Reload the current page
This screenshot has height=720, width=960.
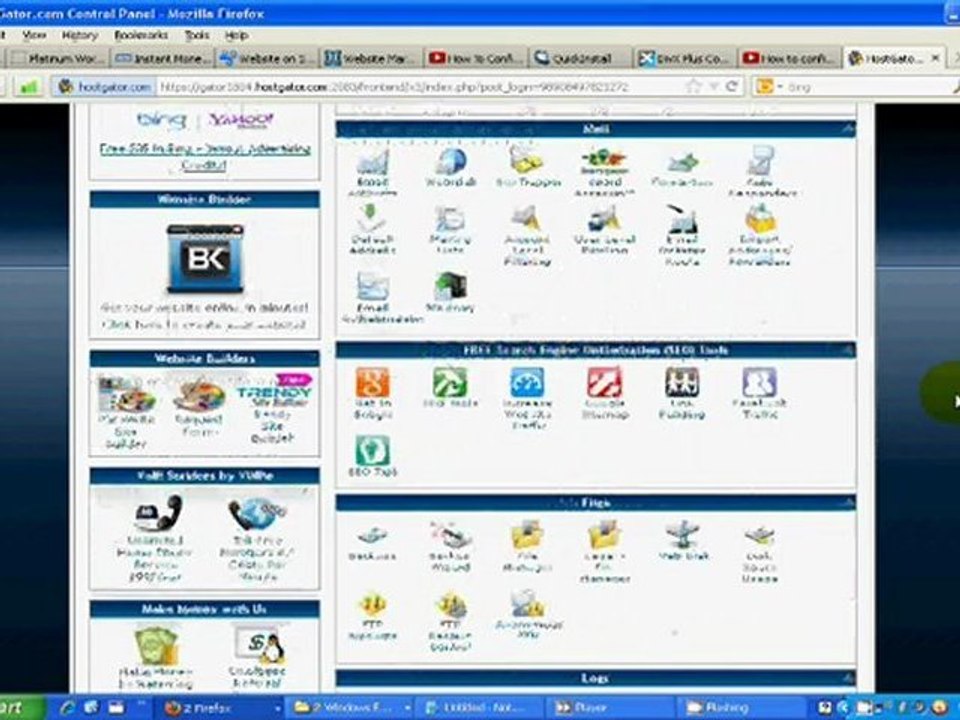(x=732, y=86)
